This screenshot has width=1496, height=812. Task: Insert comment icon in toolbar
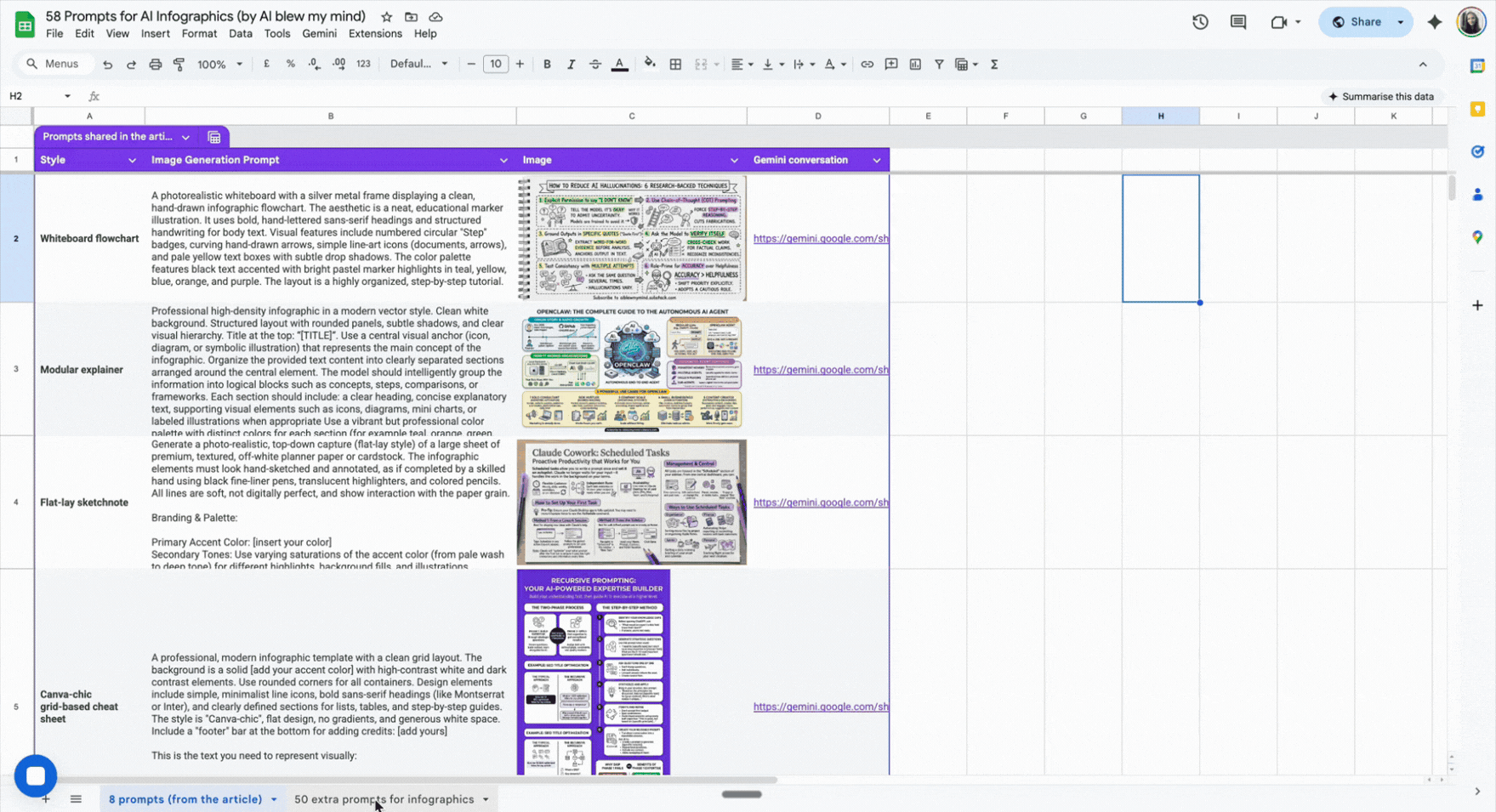(x=890, y=64)
